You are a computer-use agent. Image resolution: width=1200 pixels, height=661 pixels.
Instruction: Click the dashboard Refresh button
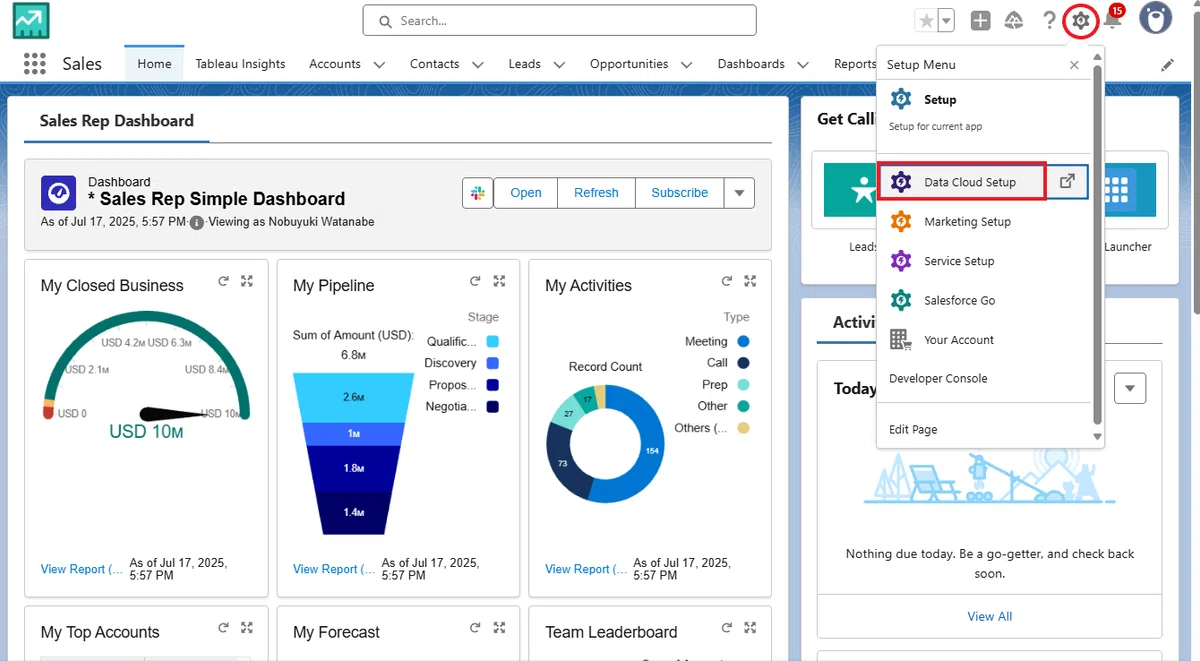[x=596, y=193]
